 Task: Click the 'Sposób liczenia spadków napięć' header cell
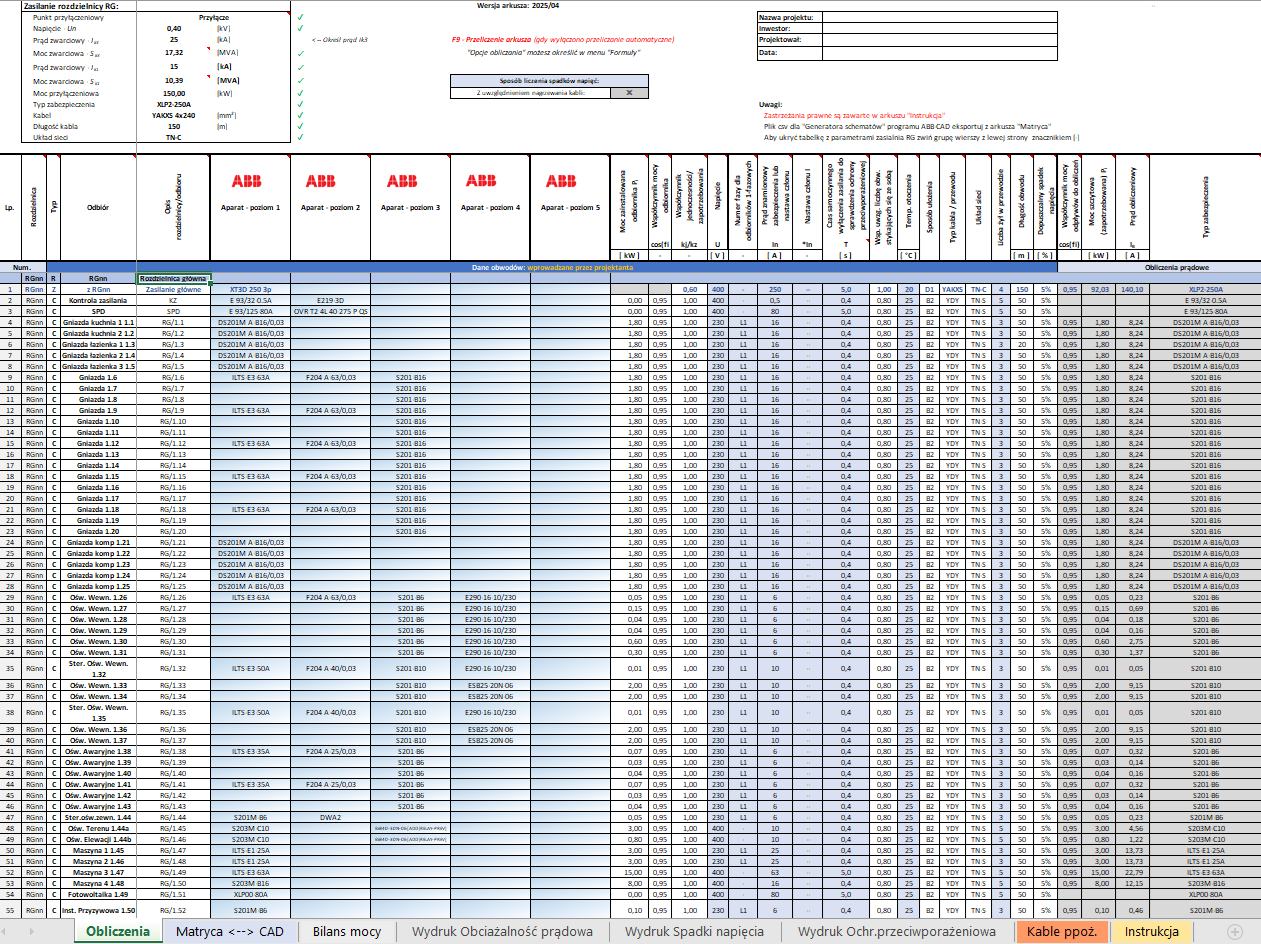tap(549, 80)
